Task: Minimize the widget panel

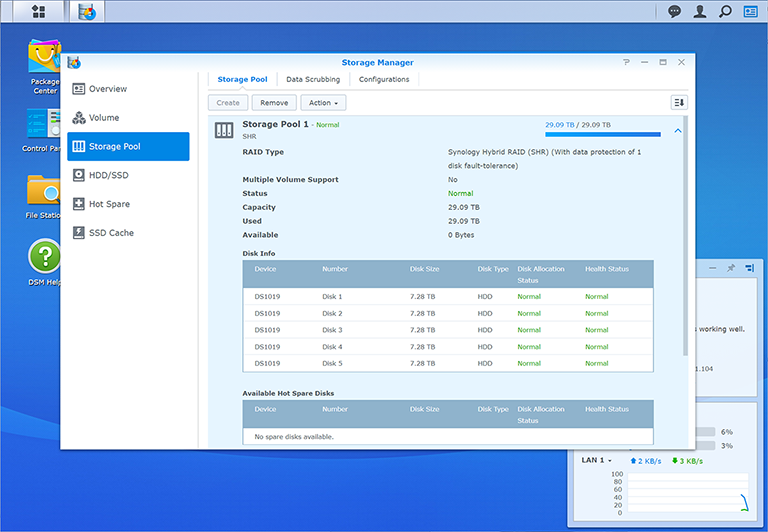Action: (713, 268)
